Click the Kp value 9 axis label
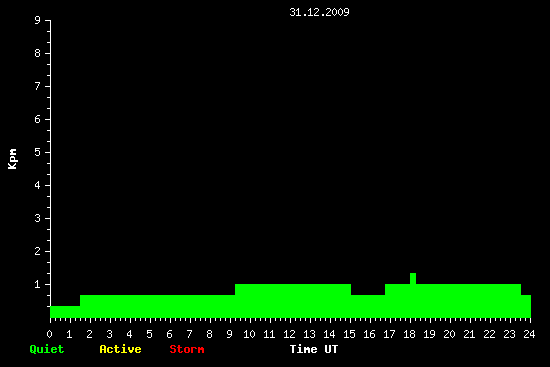The height and width of the screenshot is (367, 550). click(x=38, y=21)
